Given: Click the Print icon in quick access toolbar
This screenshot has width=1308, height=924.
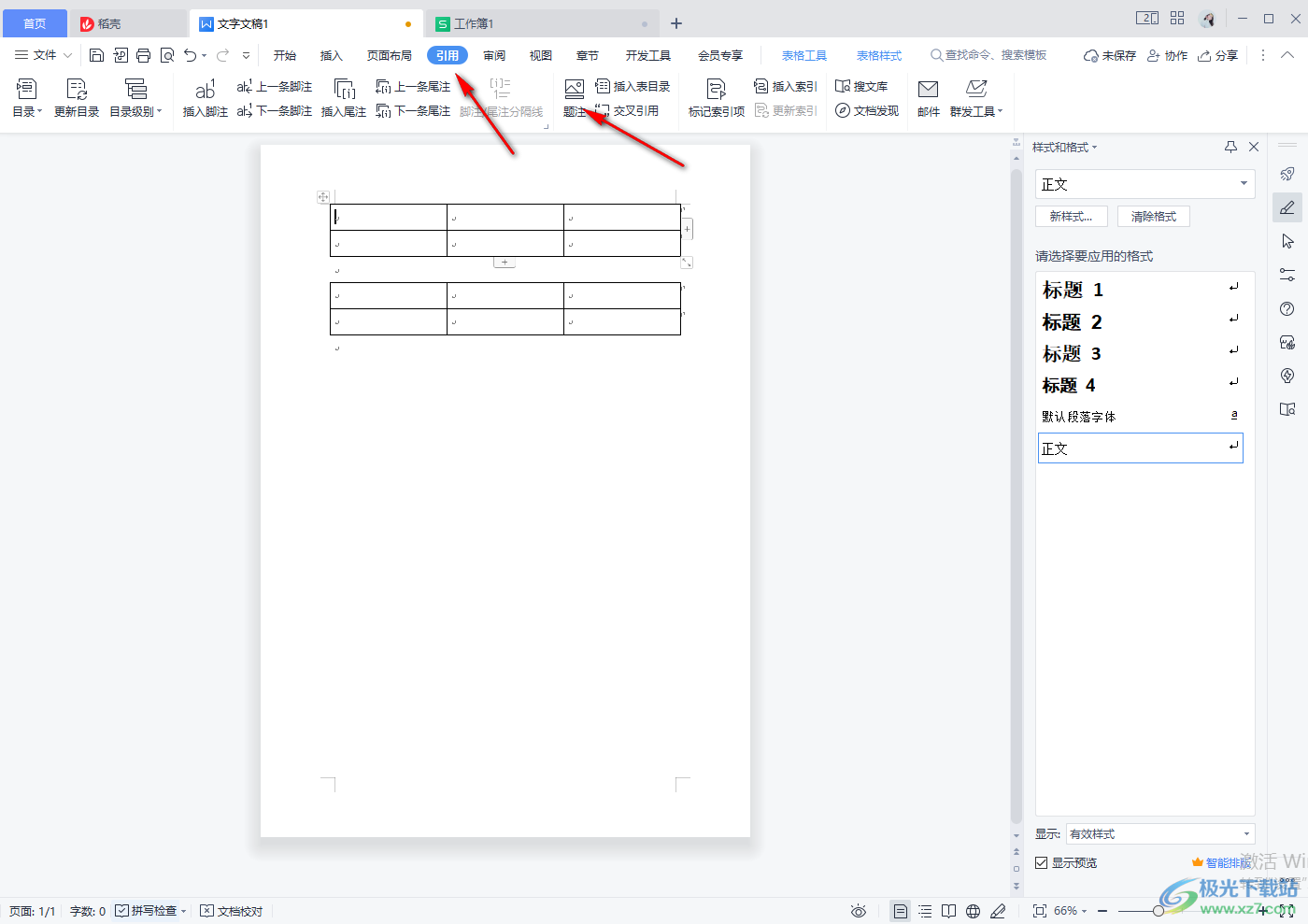Looking at the screenshot, I should [x=143, y=55].
